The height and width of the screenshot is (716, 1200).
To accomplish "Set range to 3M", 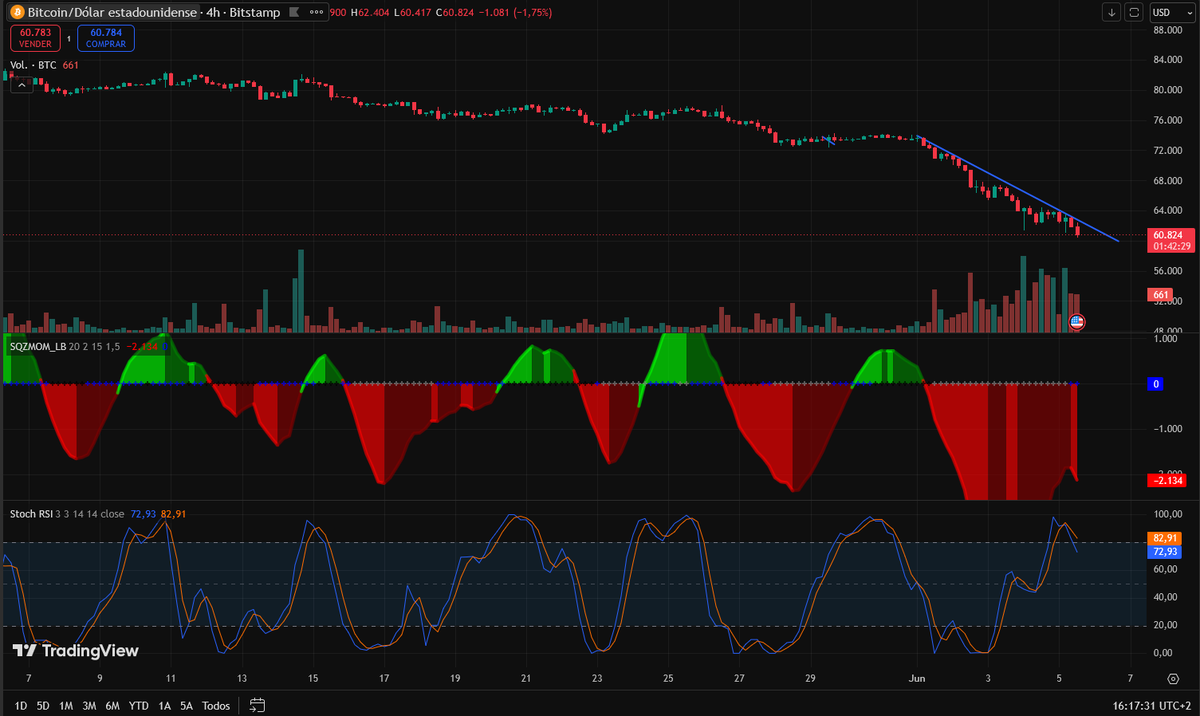I will click(89, 705).
